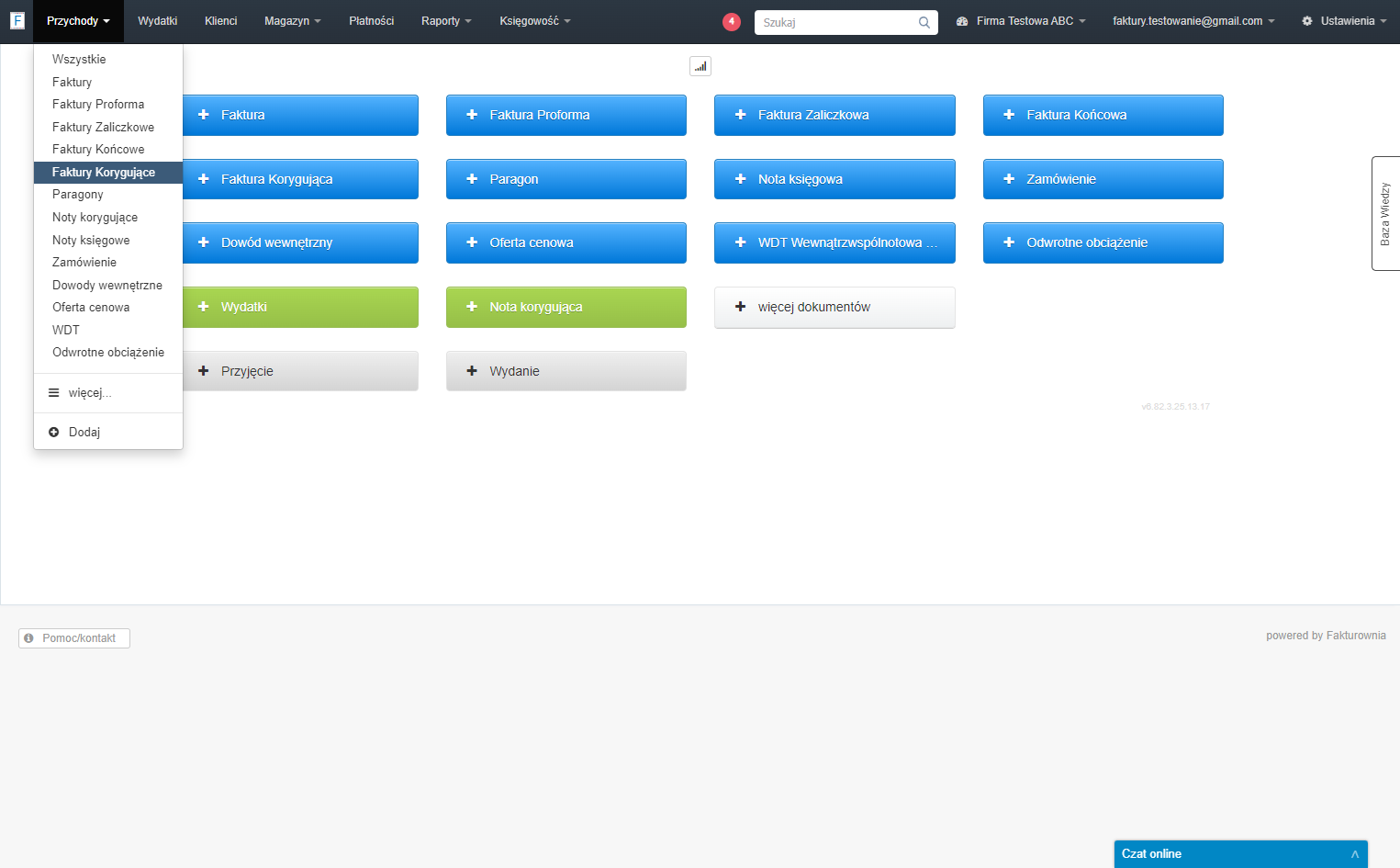Add a new Faktura Końcowa
1400x868 pixels.
tap(1103, 115)
